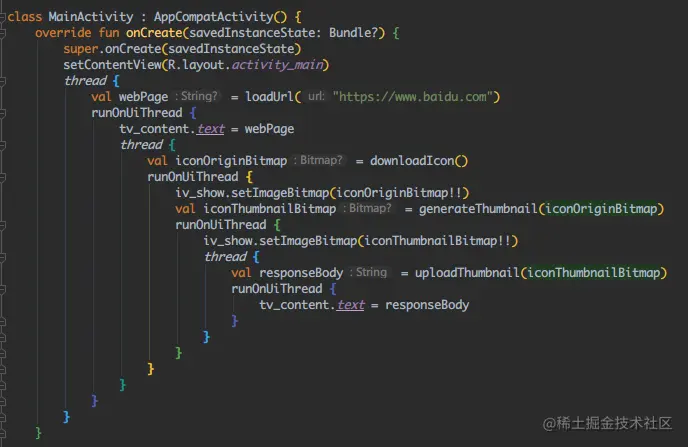Click italic 'thread' directly above 'val webPage'

tap(85, 81)
